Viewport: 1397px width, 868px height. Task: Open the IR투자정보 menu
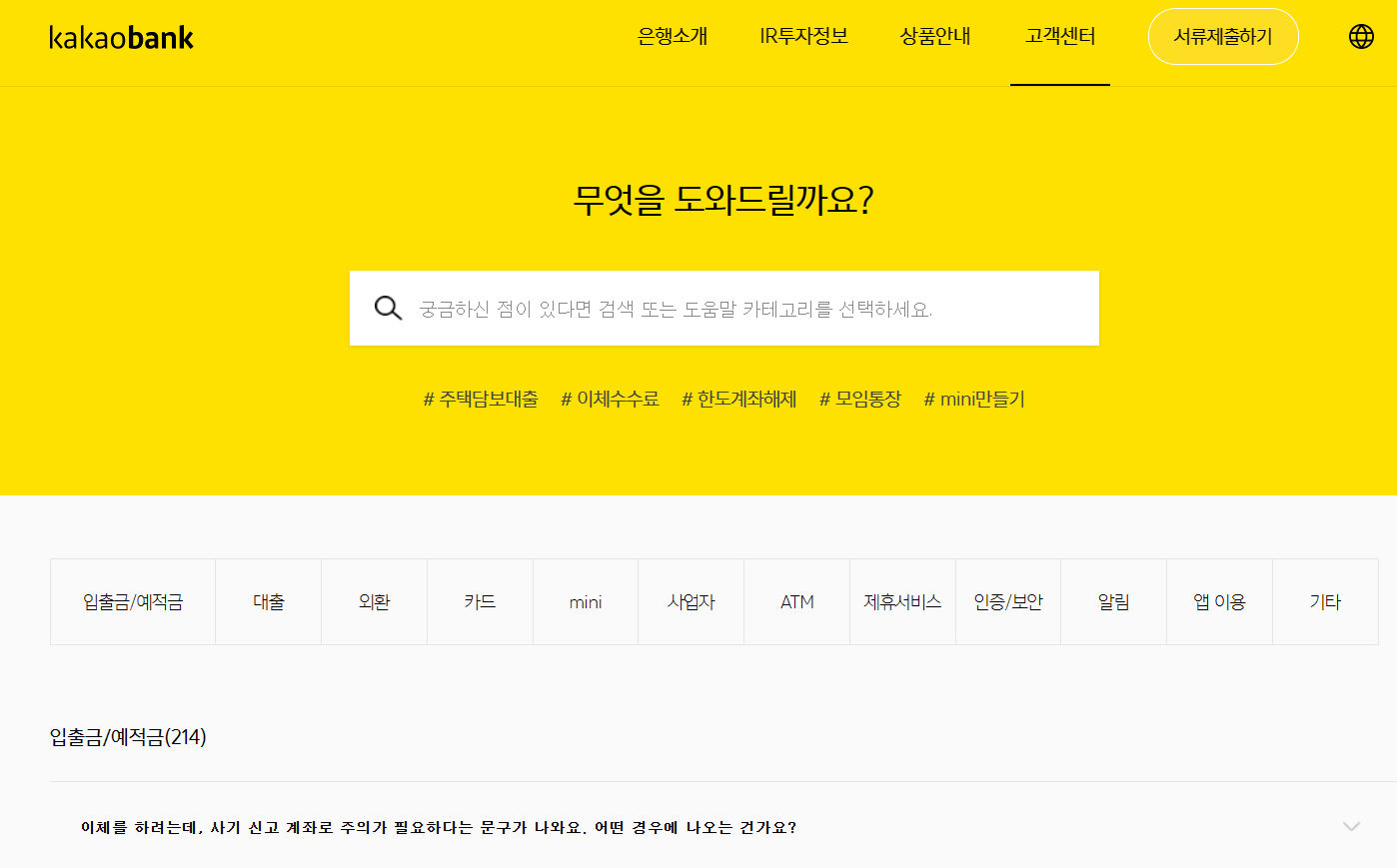click(804, 36)
